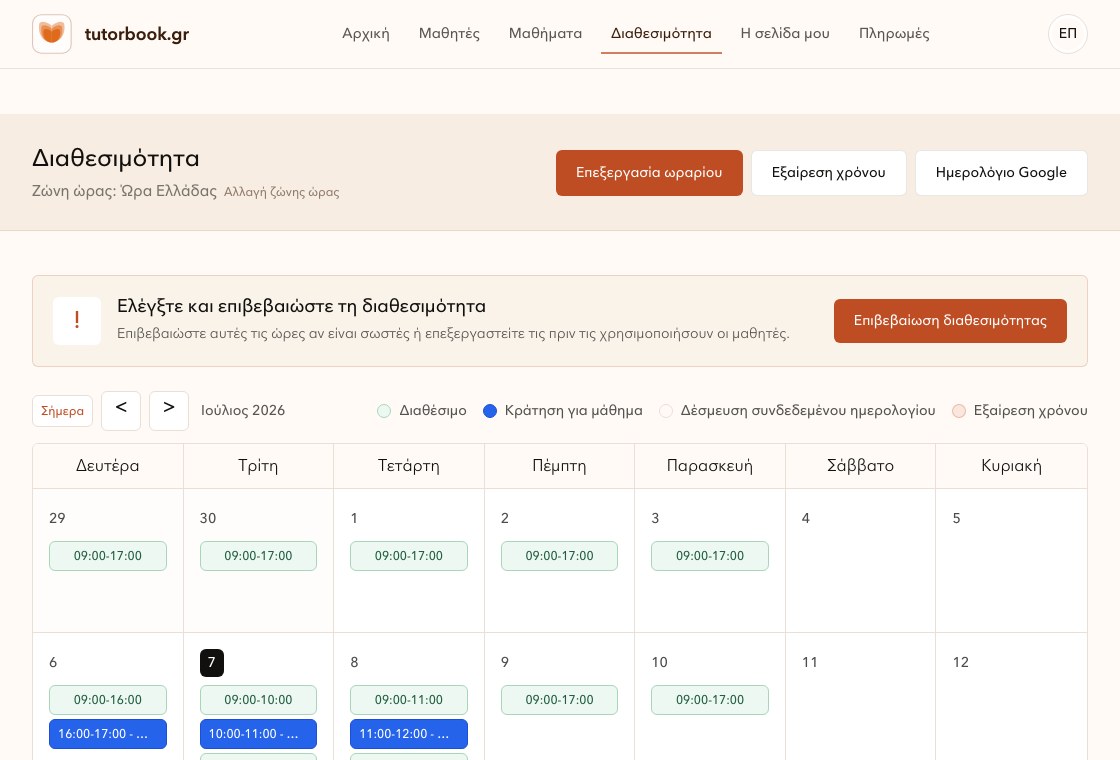Go to previous month arrow
1120x760 pixels.
pos(121,411)
